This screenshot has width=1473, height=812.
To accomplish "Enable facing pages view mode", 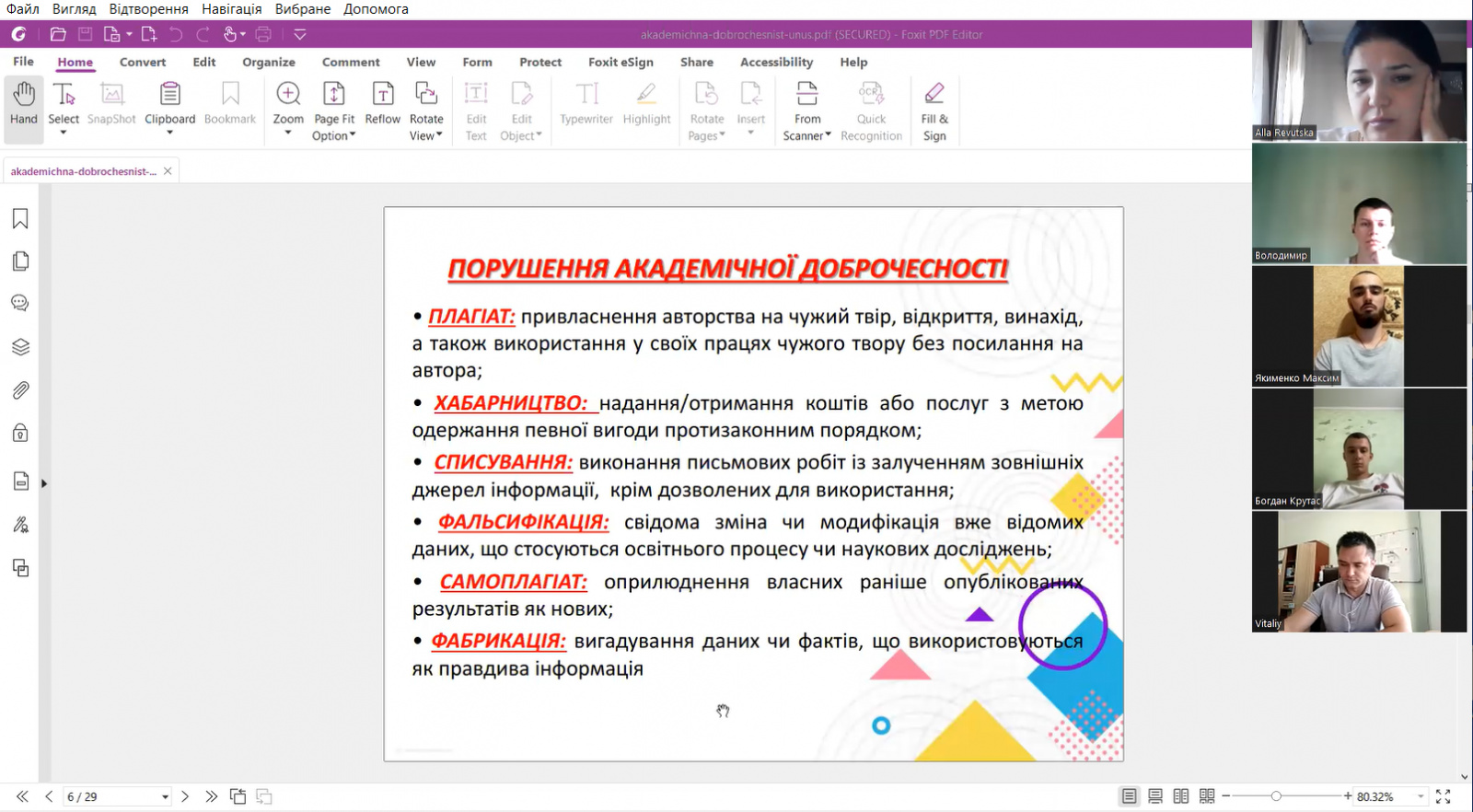I will coord(1180,796).
